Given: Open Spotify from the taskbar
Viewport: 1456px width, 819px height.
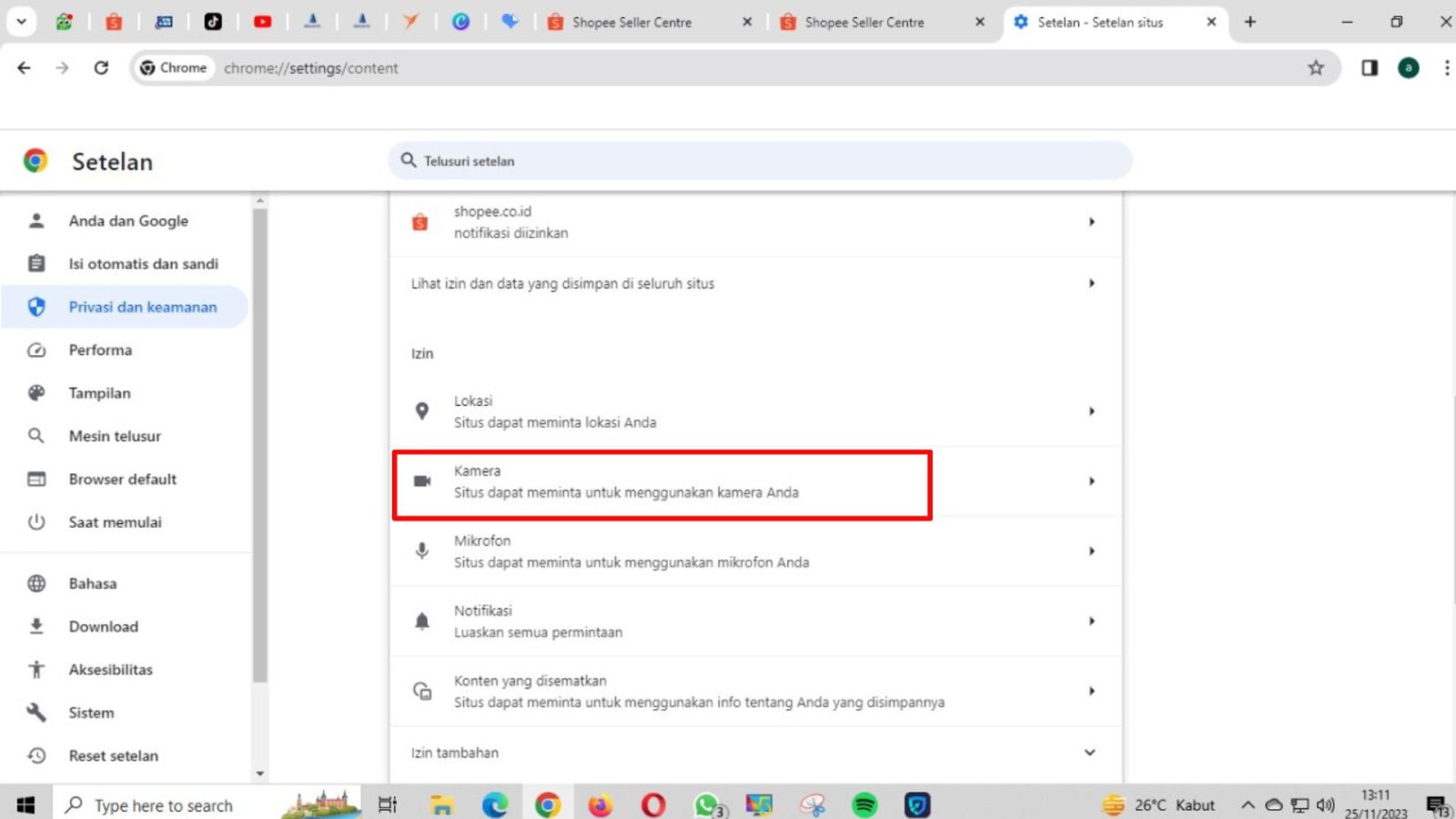Looking at the screenshot, I should coord(864,804).
